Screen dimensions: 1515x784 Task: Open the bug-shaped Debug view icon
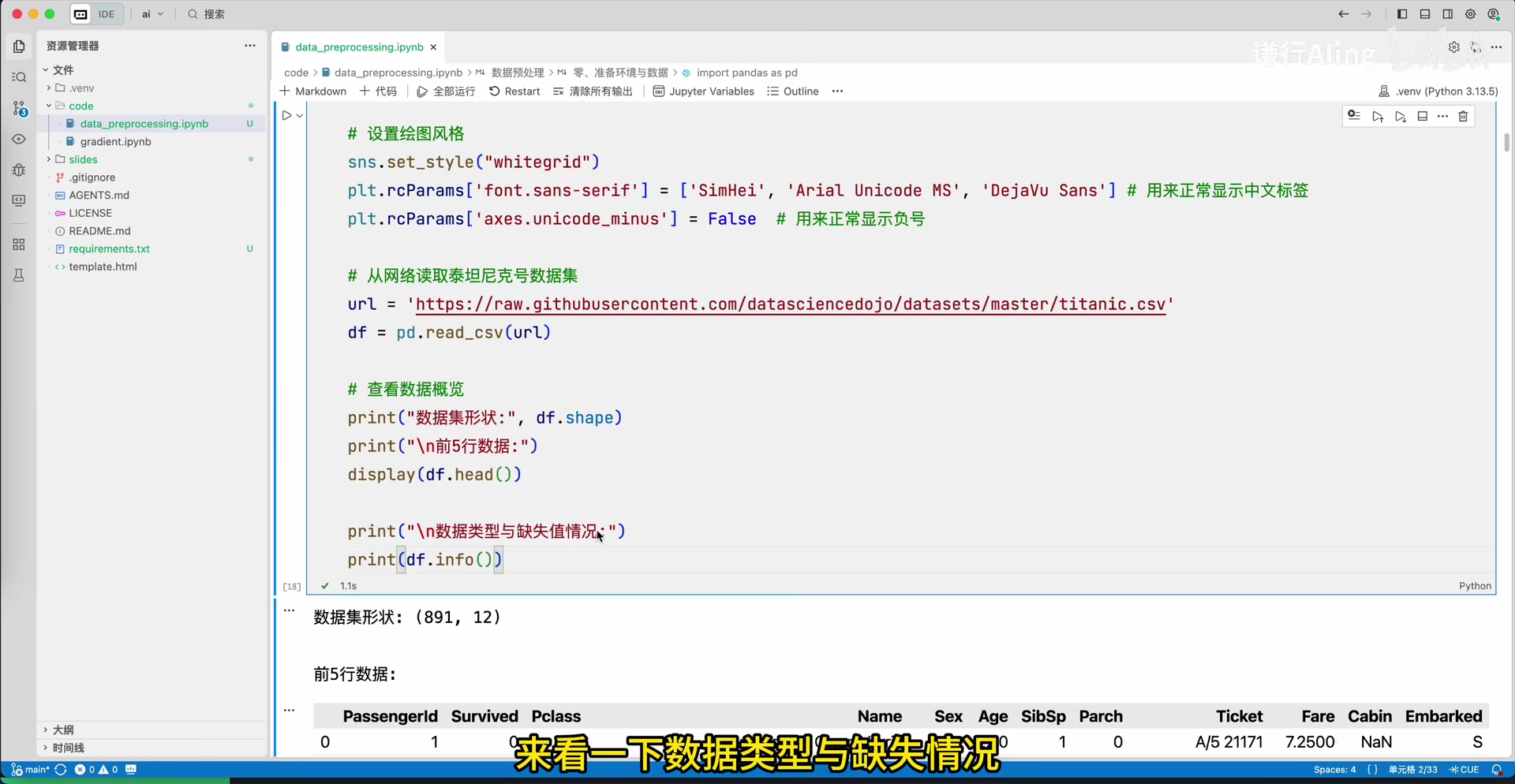point(19,170)
